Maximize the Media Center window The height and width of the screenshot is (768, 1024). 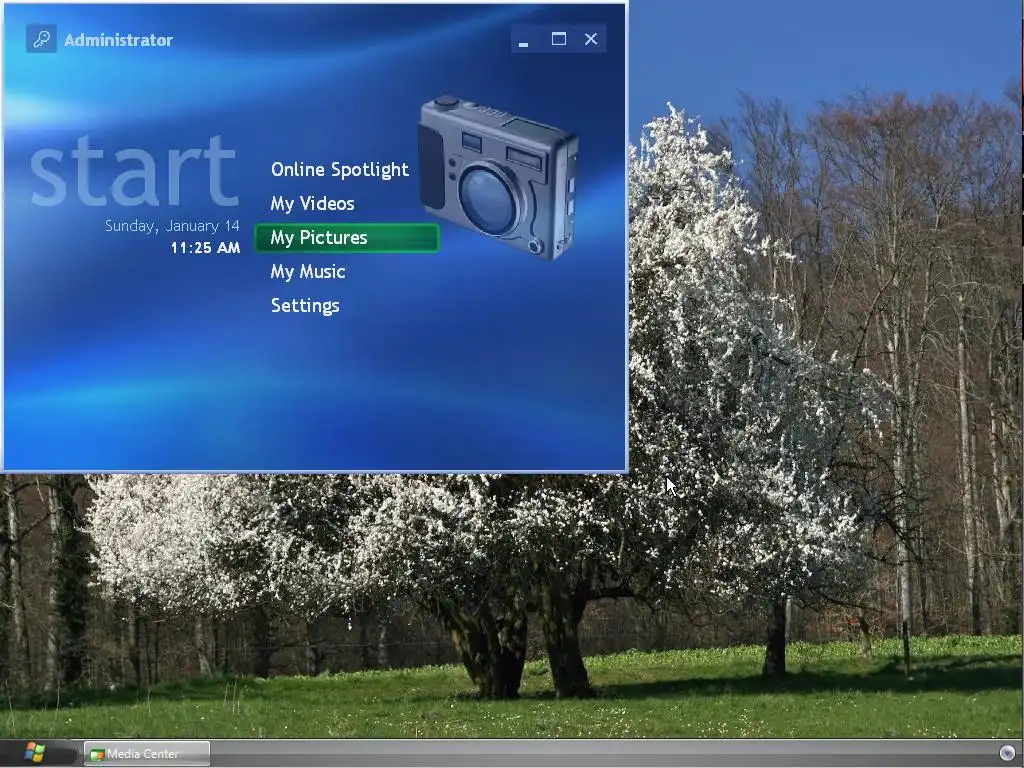[558, 39]
